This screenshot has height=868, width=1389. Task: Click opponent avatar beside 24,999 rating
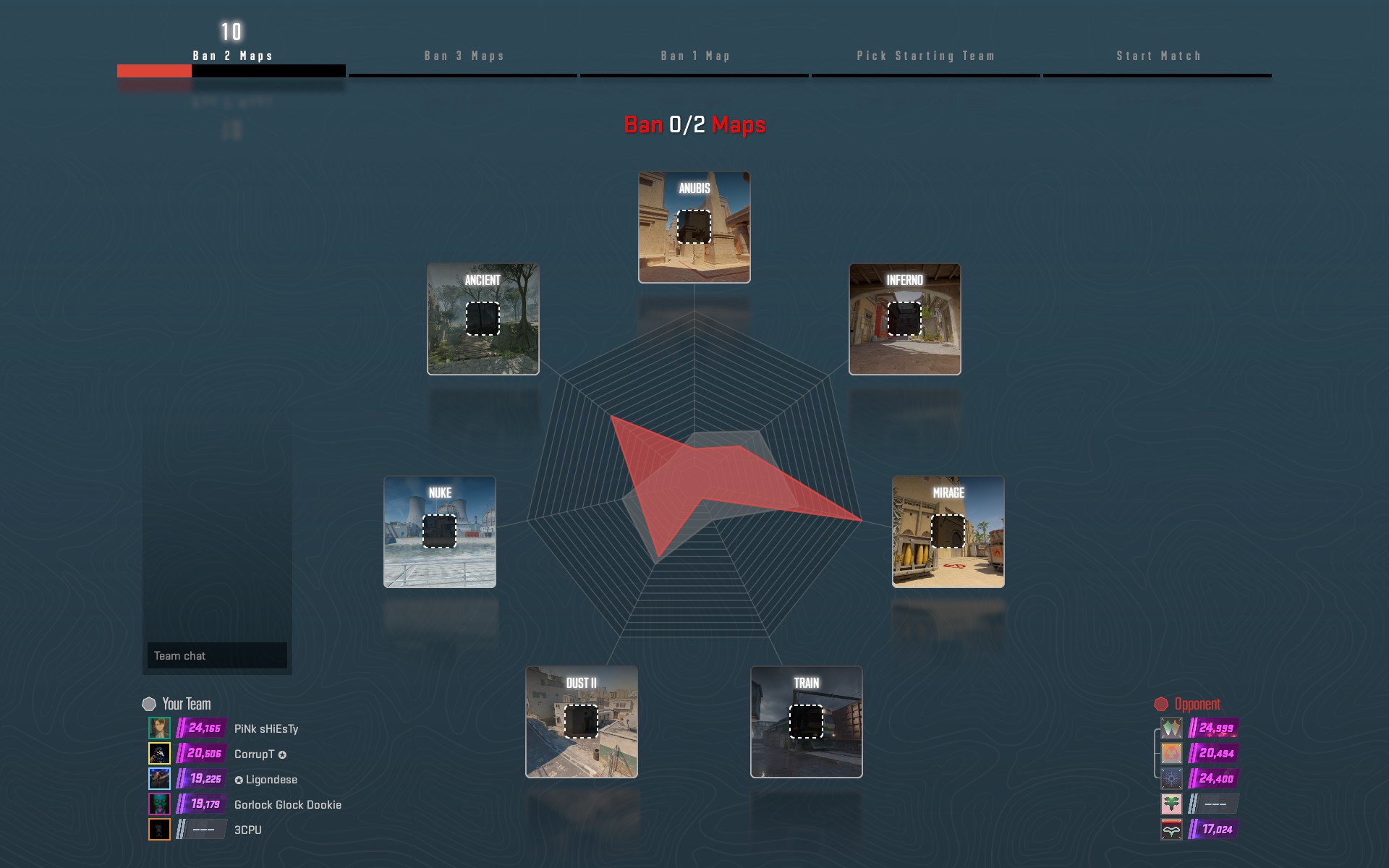click(1171, 728)
